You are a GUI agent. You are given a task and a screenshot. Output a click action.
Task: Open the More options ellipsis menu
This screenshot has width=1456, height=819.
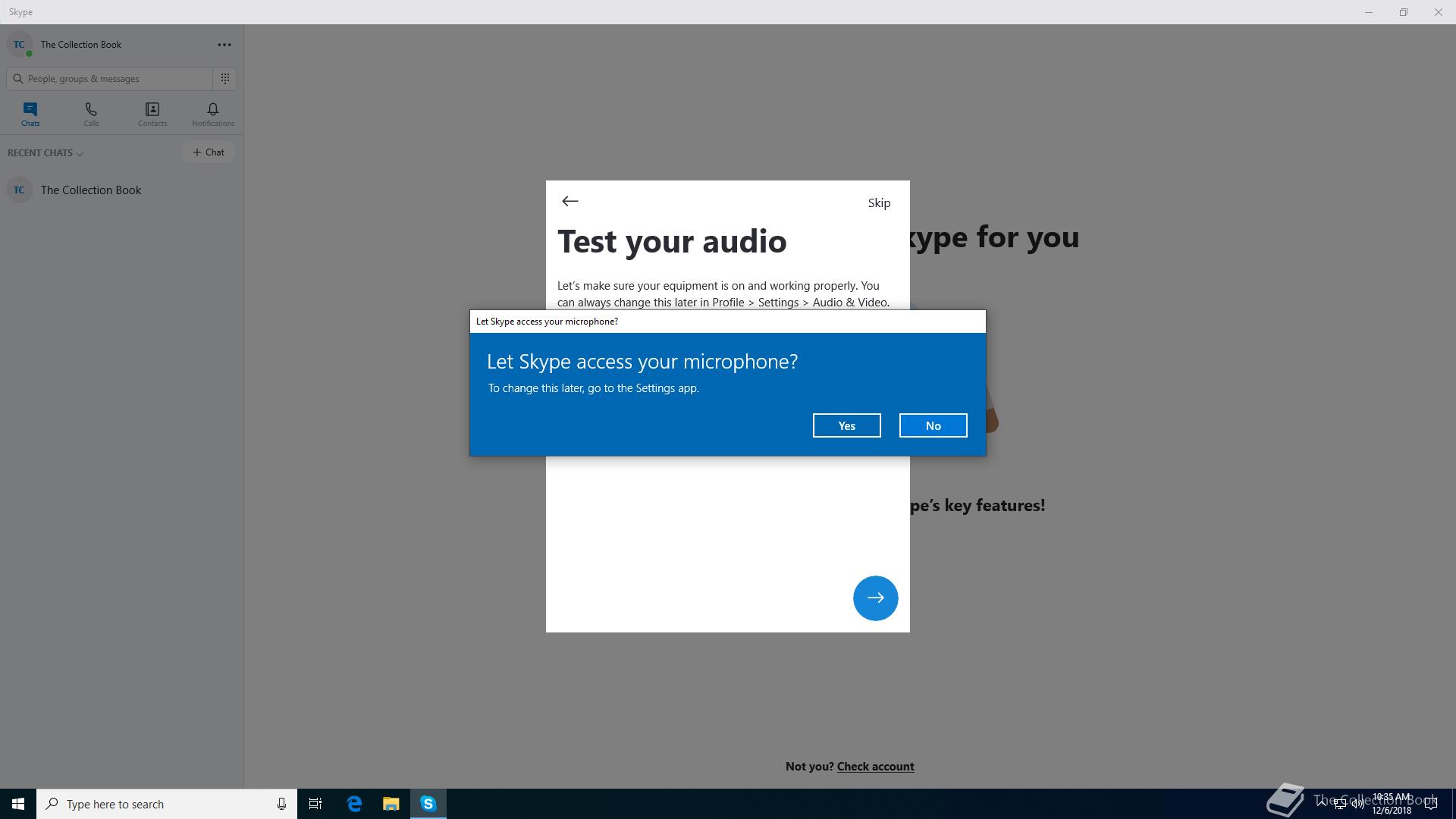[224, 45]
